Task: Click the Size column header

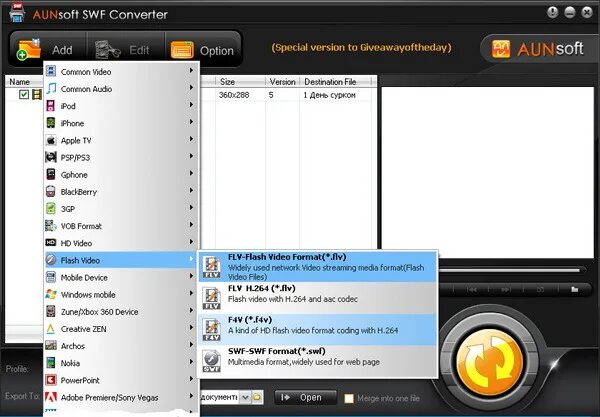Action: tap(240, 81)
